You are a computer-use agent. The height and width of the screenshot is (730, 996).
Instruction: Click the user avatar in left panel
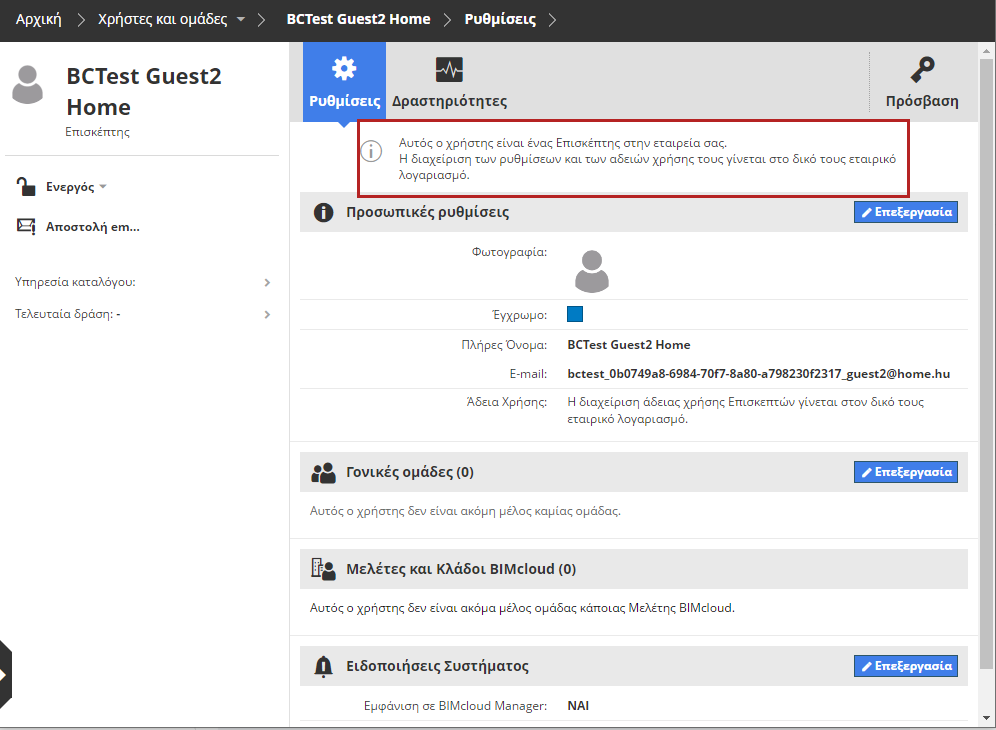coord(28,86)
